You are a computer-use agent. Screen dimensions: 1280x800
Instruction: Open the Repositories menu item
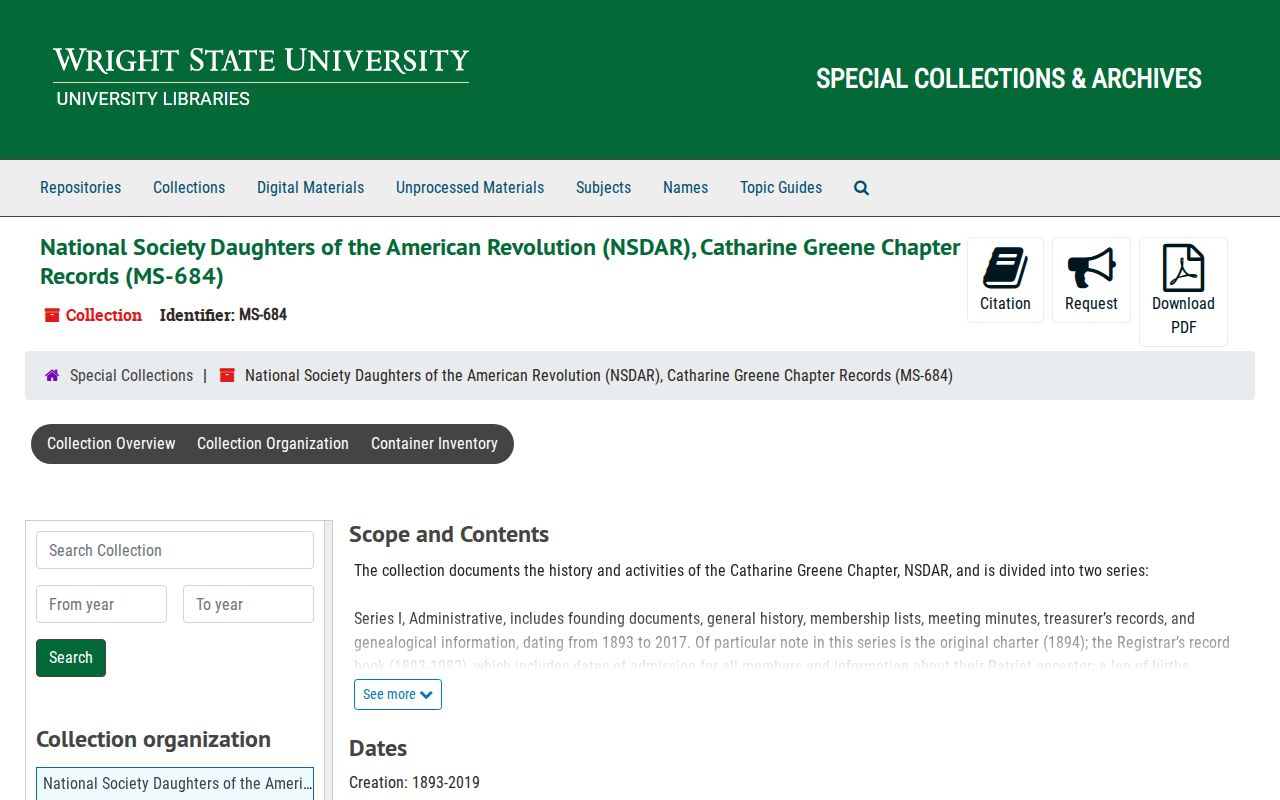80,188
